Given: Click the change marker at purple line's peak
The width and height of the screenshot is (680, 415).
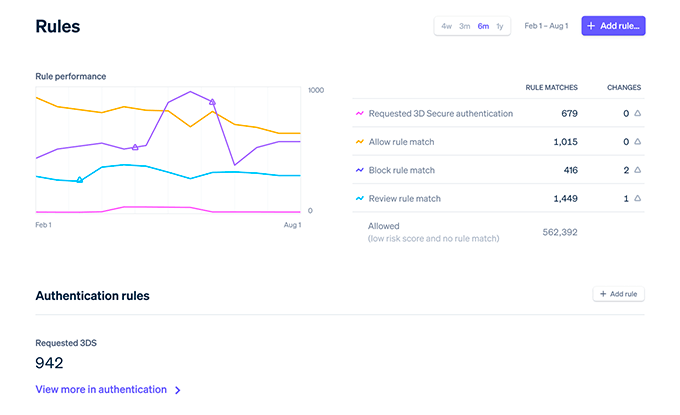Looking at the screenshot, I should pos(212,102).
